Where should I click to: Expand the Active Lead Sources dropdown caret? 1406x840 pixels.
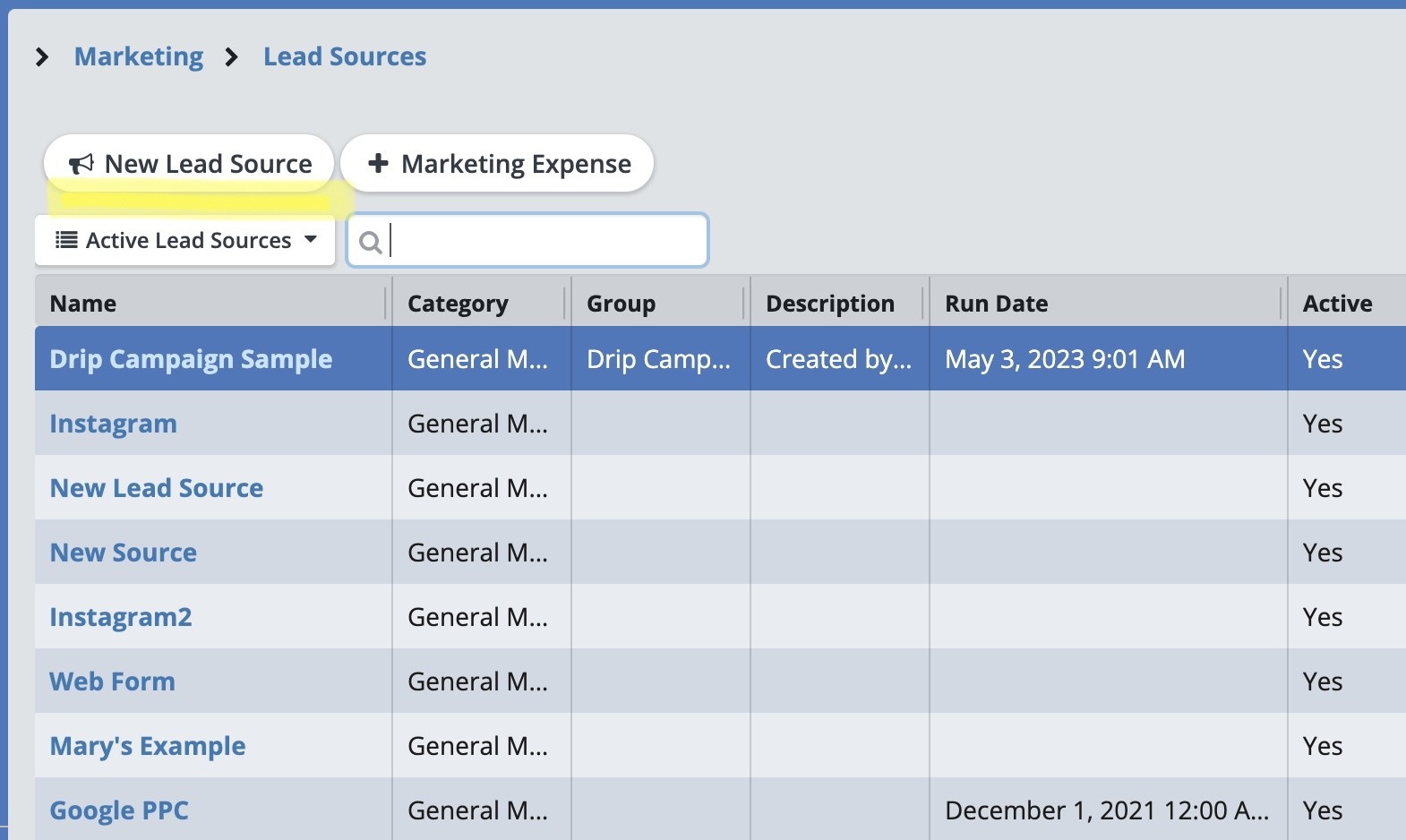pos(311,239)
